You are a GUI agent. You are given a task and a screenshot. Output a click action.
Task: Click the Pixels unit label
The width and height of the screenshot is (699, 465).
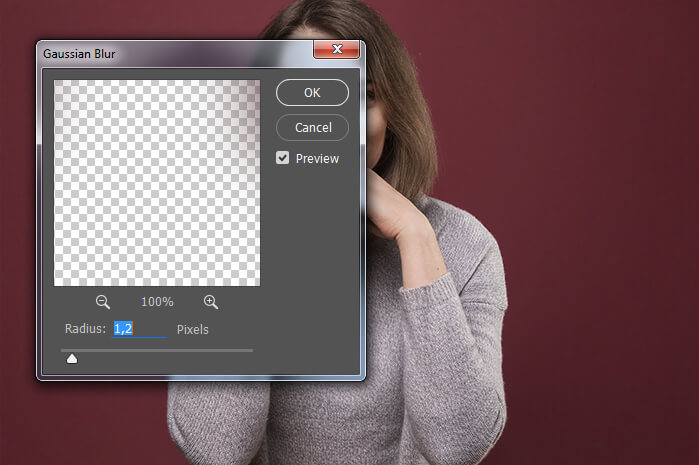pos(193,329)
